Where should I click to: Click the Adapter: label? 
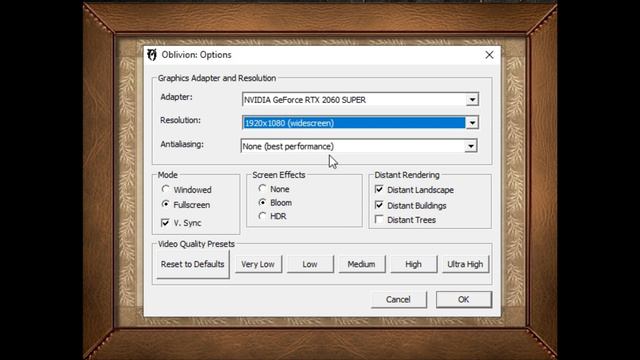tap(176, 97)
